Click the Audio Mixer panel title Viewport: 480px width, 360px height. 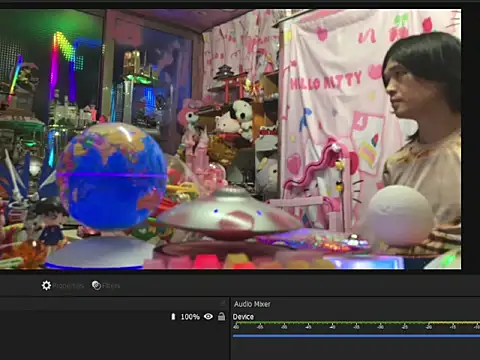252,304
